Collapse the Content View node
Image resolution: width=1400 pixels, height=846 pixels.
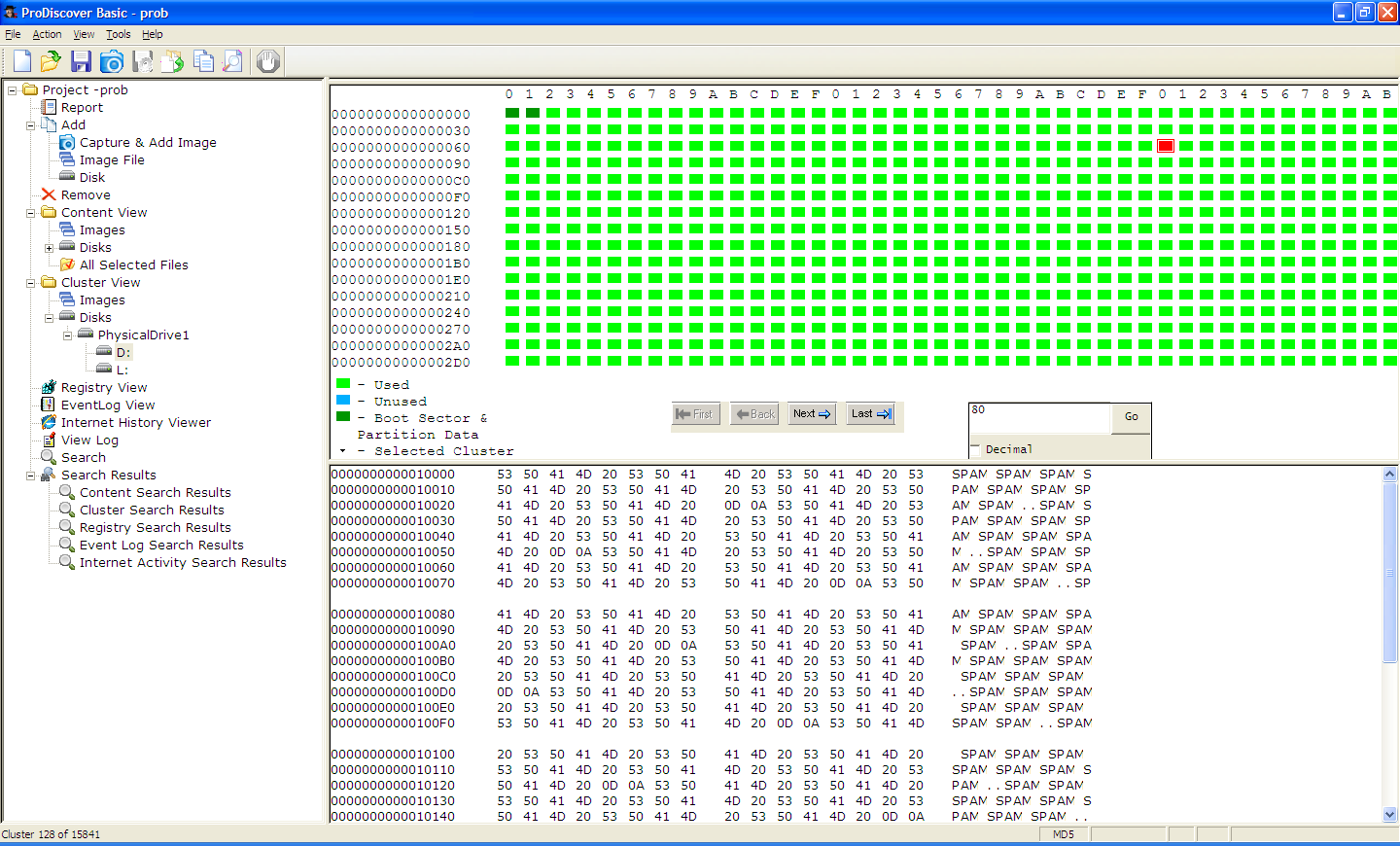click(31, 213)
